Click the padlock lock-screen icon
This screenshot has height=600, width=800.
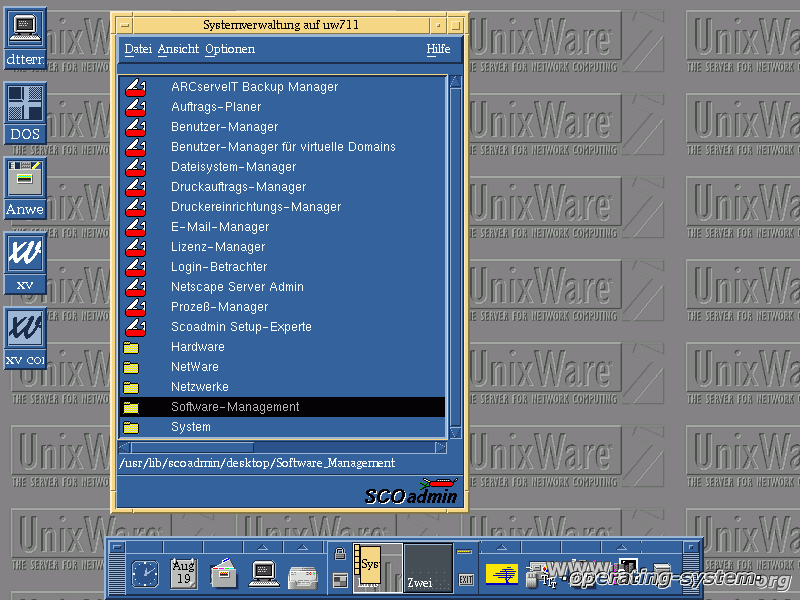point(340,554)
